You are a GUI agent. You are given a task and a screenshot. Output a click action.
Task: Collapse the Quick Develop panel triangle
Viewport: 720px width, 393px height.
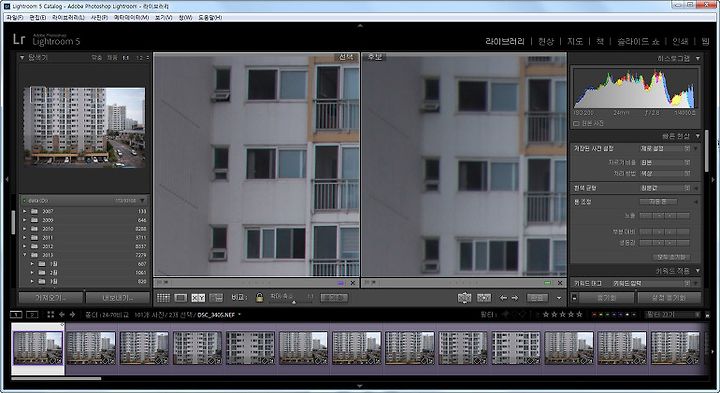(x=698, y=136)
